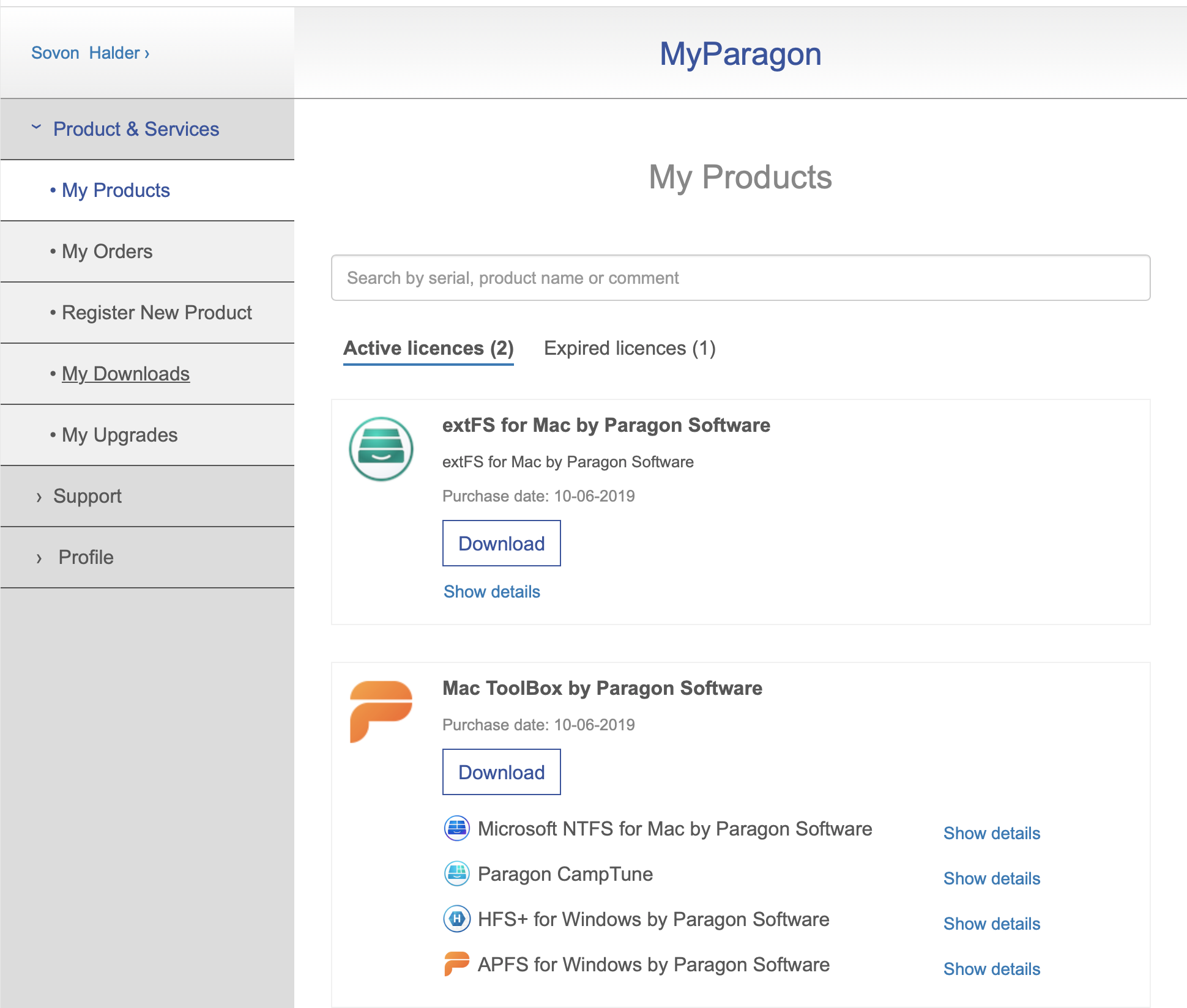Show details for extFS for Mac
The image size is (1187, 1008).
[x=491, y=591]
